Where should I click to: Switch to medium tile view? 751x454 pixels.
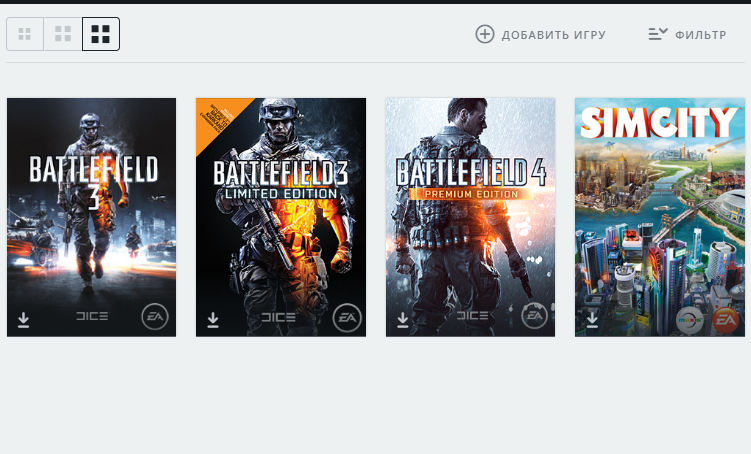[63, 34]
